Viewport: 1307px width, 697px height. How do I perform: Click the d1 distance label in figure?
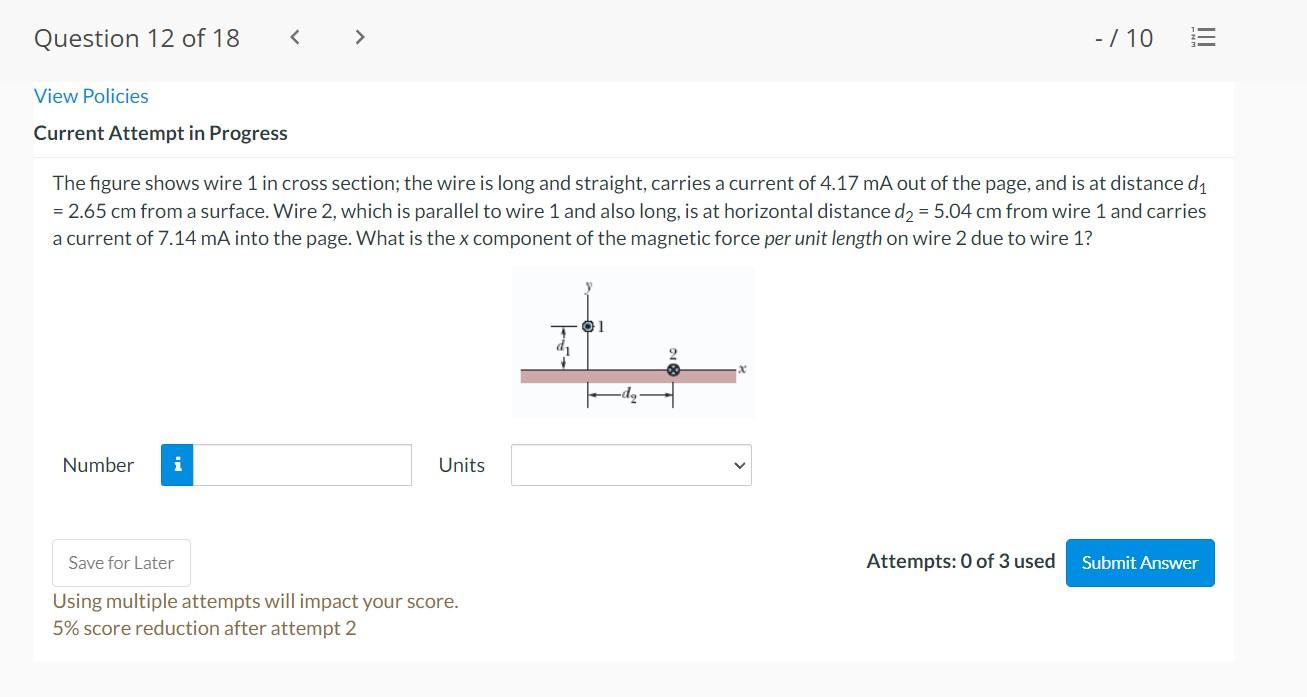pos(563,349)
